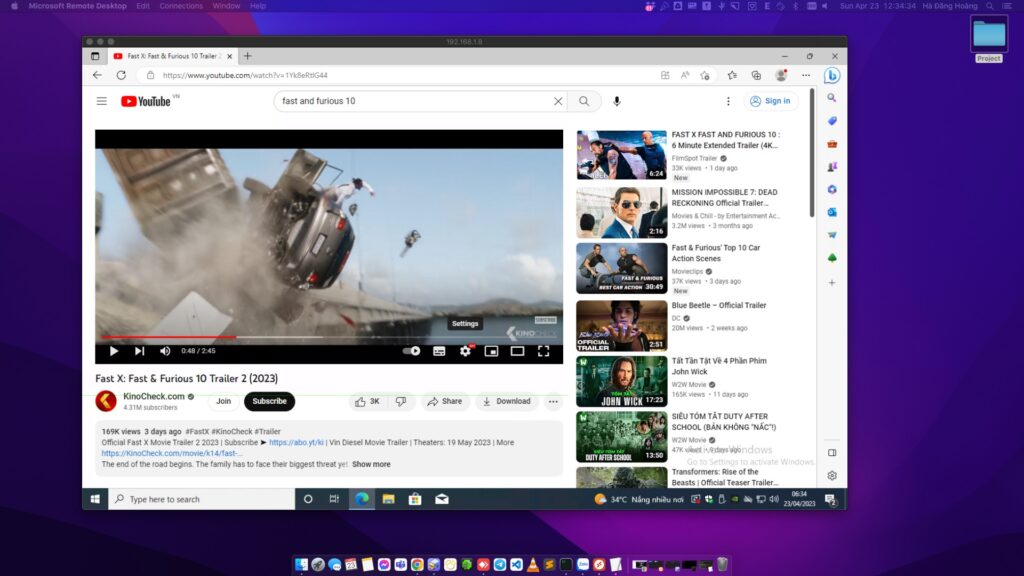Expand description with Show more
The width and height of the screenshot is (1024, 576).
click(371, 464)
